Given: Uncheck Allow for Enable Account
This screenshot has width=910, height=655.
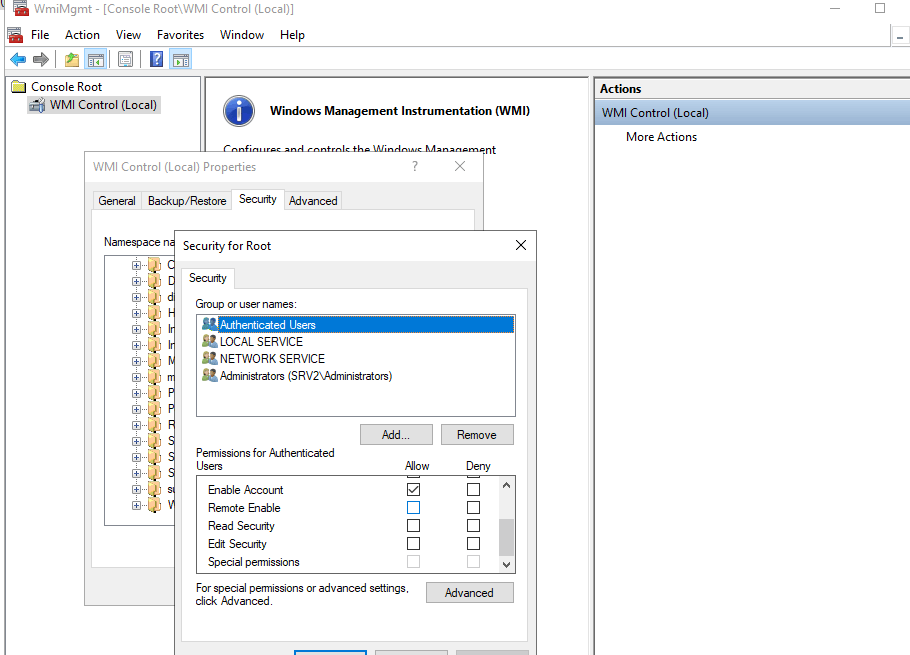Looking at the screenshot, I should point(413,490).
